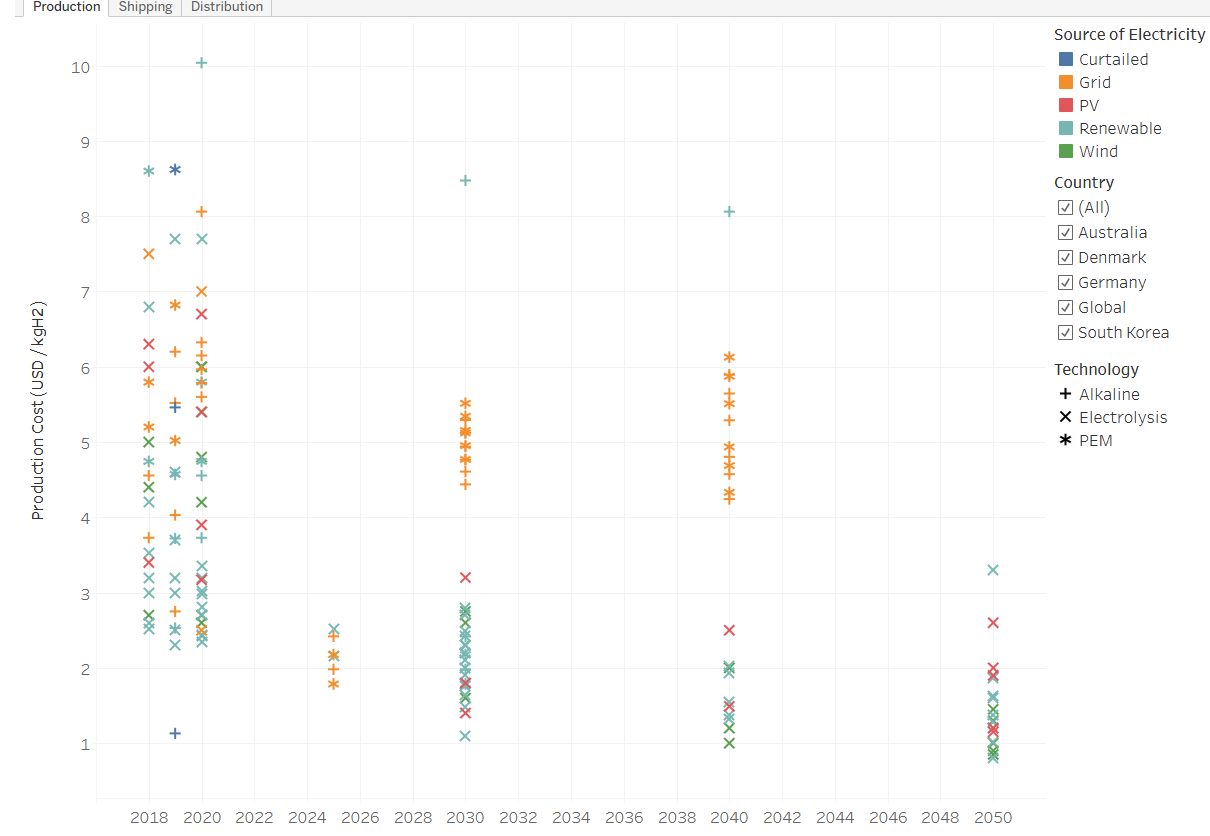The width and height of the screenshot is (1210, 836).
Task: Select the PEM asterisk symbol in legend
Action: pos(1065,440)
